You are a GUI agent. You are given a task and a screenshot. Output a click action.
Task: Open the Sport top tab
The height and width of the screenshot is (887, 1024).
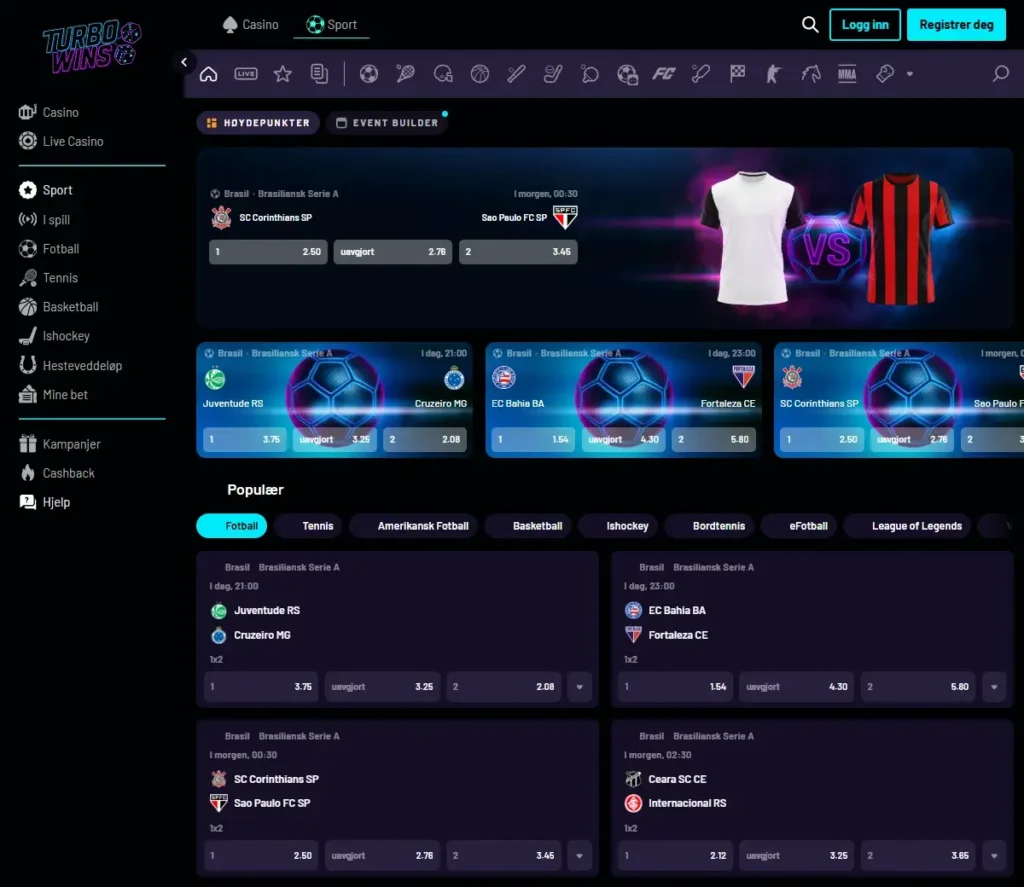[x=332, y=25]
